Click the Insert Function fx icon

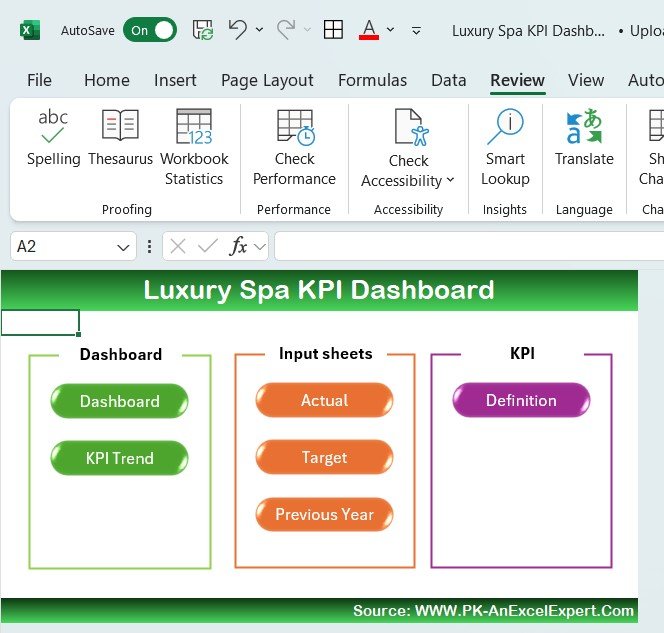238,246
